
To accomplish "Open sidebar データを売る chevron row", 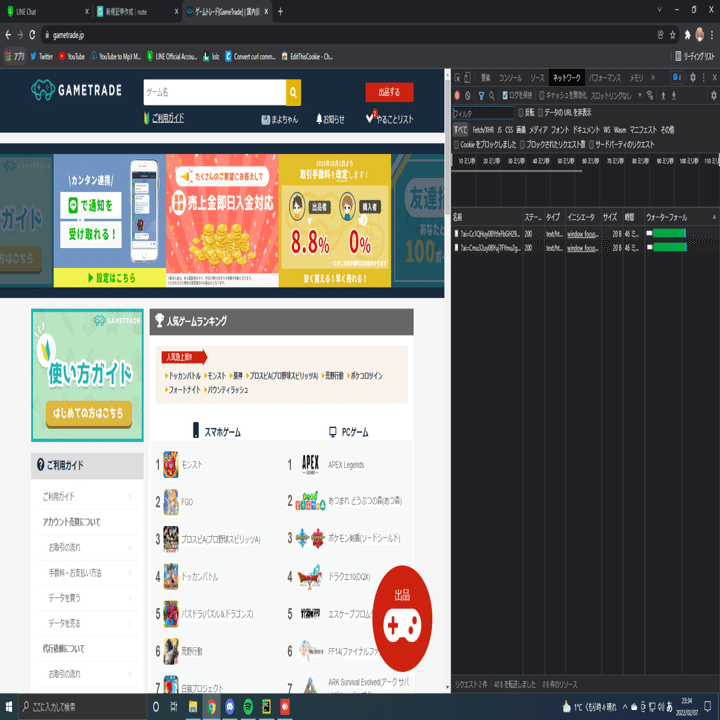I will click(x=87, y=623).
